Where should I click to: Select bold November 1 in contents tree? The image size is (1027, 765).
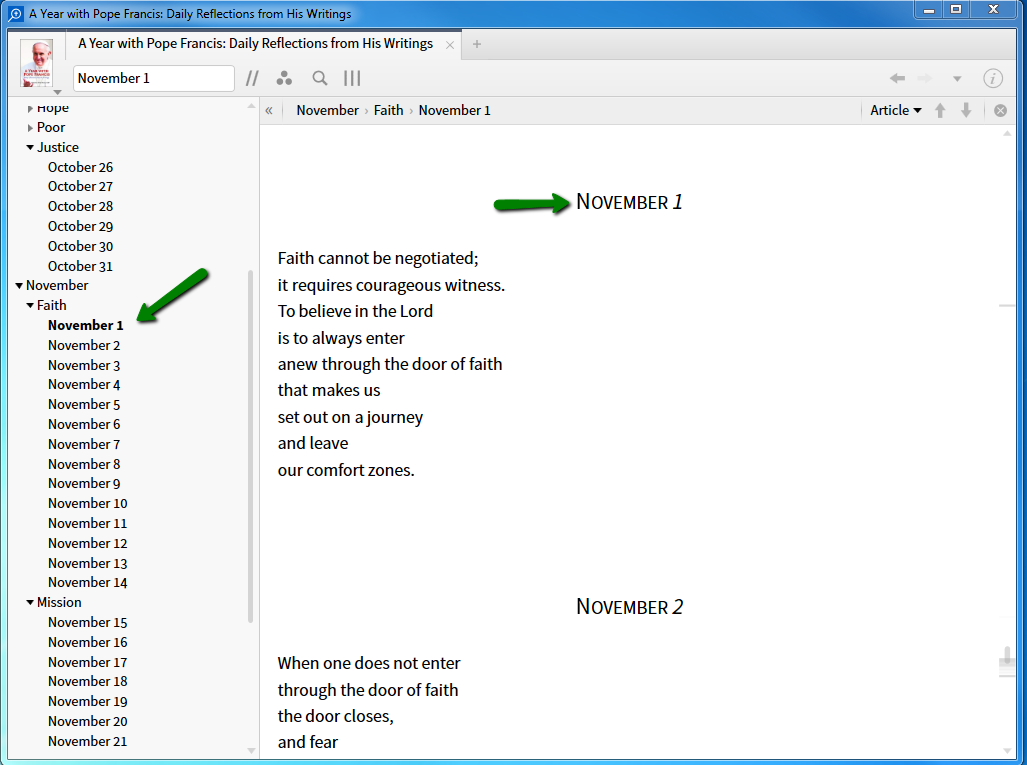85,326
